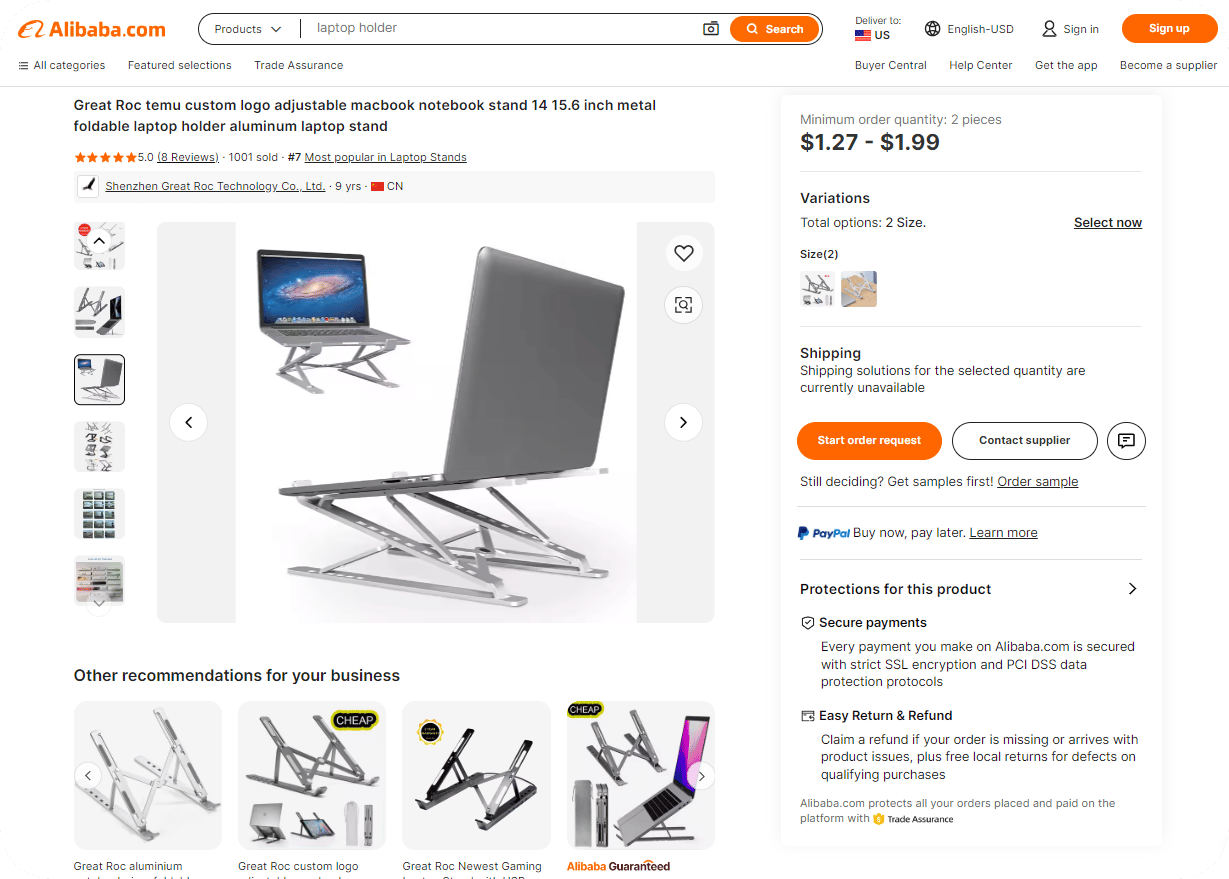Image resolution: width=1229 pixels, height=879 pixels.
Task: Select the second Size variation swatch
Action: [x=859, y=289]
